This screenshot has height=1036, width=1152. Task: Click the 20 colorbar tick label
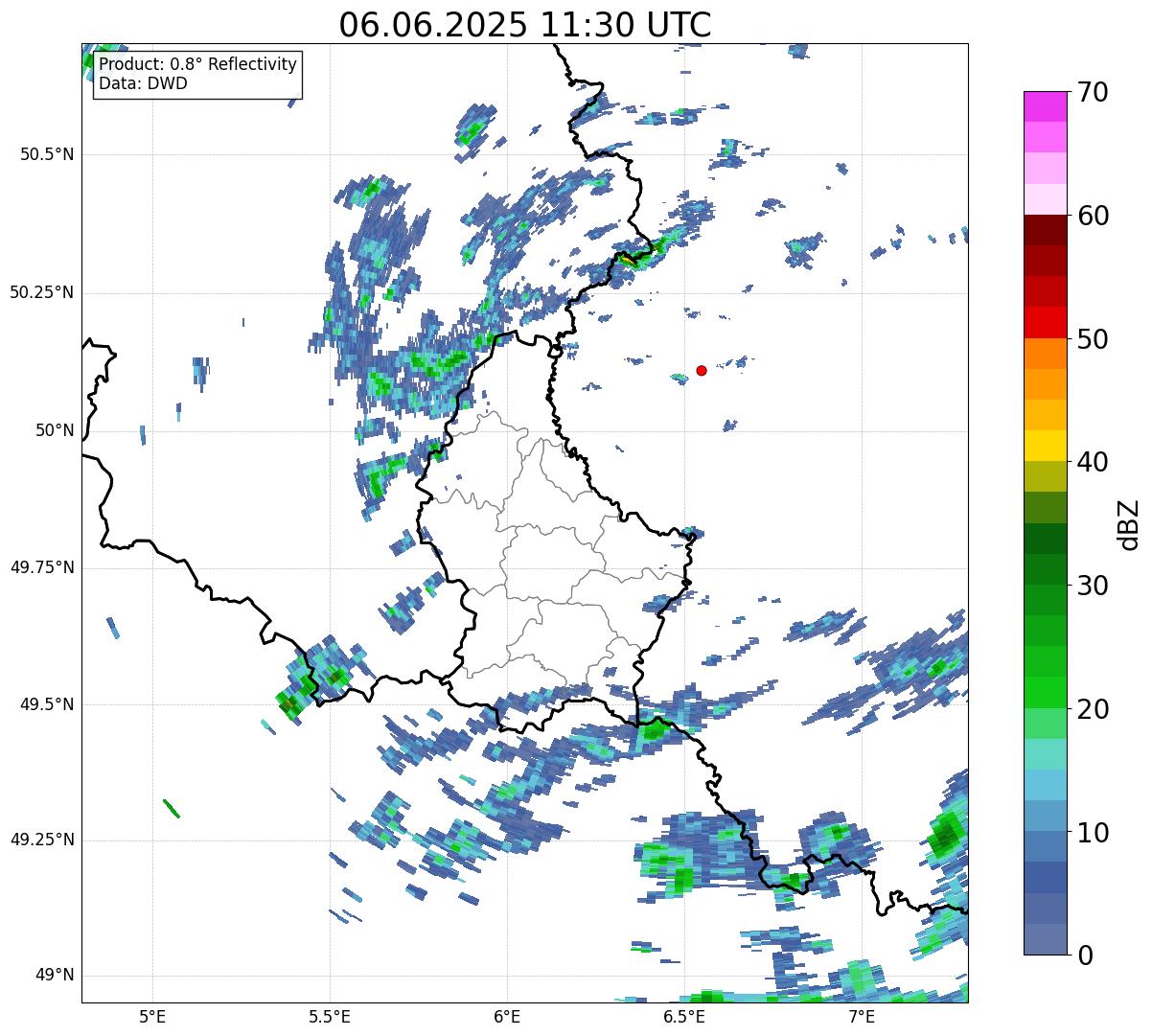click(1093, 709)
